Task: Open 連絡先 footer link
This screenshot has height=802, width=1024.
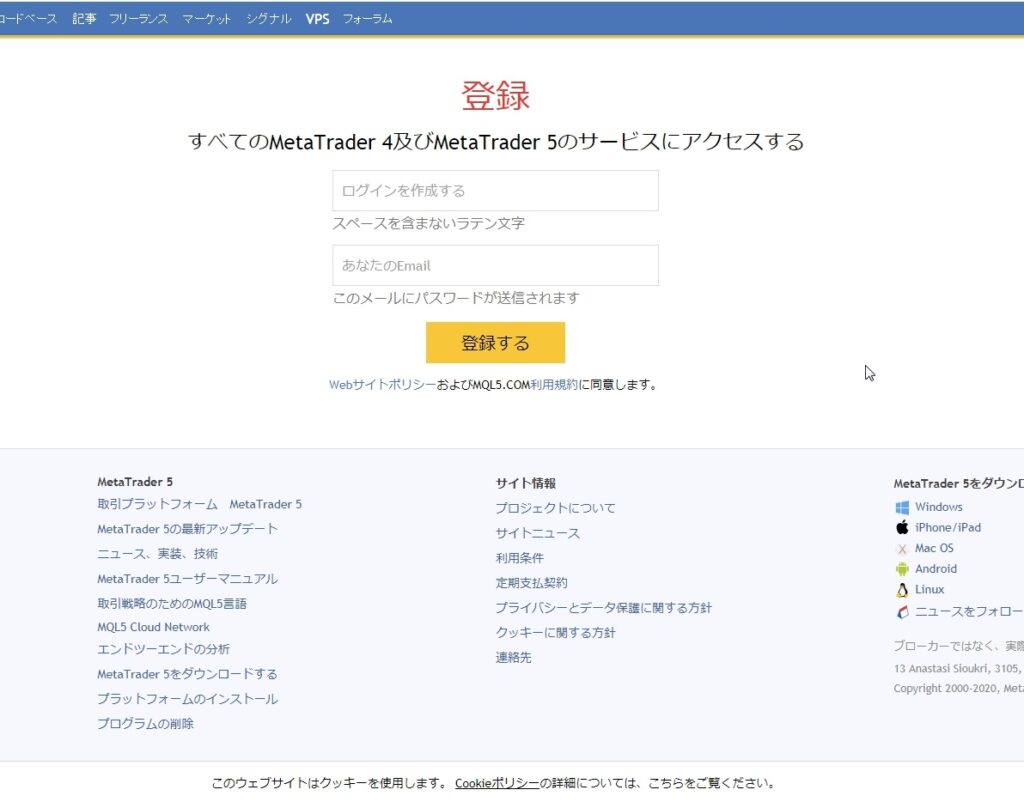Action: [513, 657]
